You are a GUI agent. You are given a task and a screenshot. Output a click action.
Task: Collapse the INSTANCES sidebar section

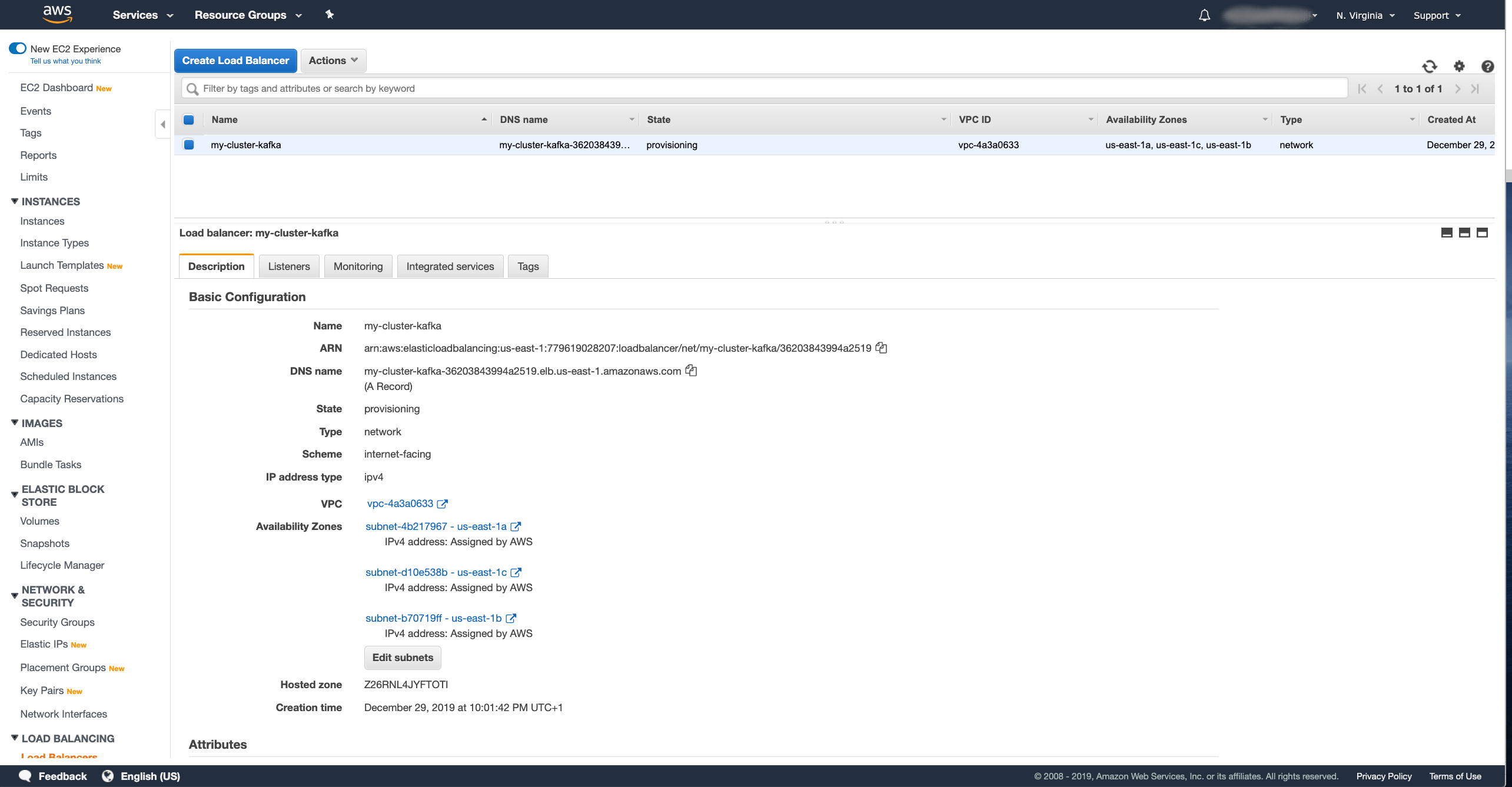click(x=15, y=201)
